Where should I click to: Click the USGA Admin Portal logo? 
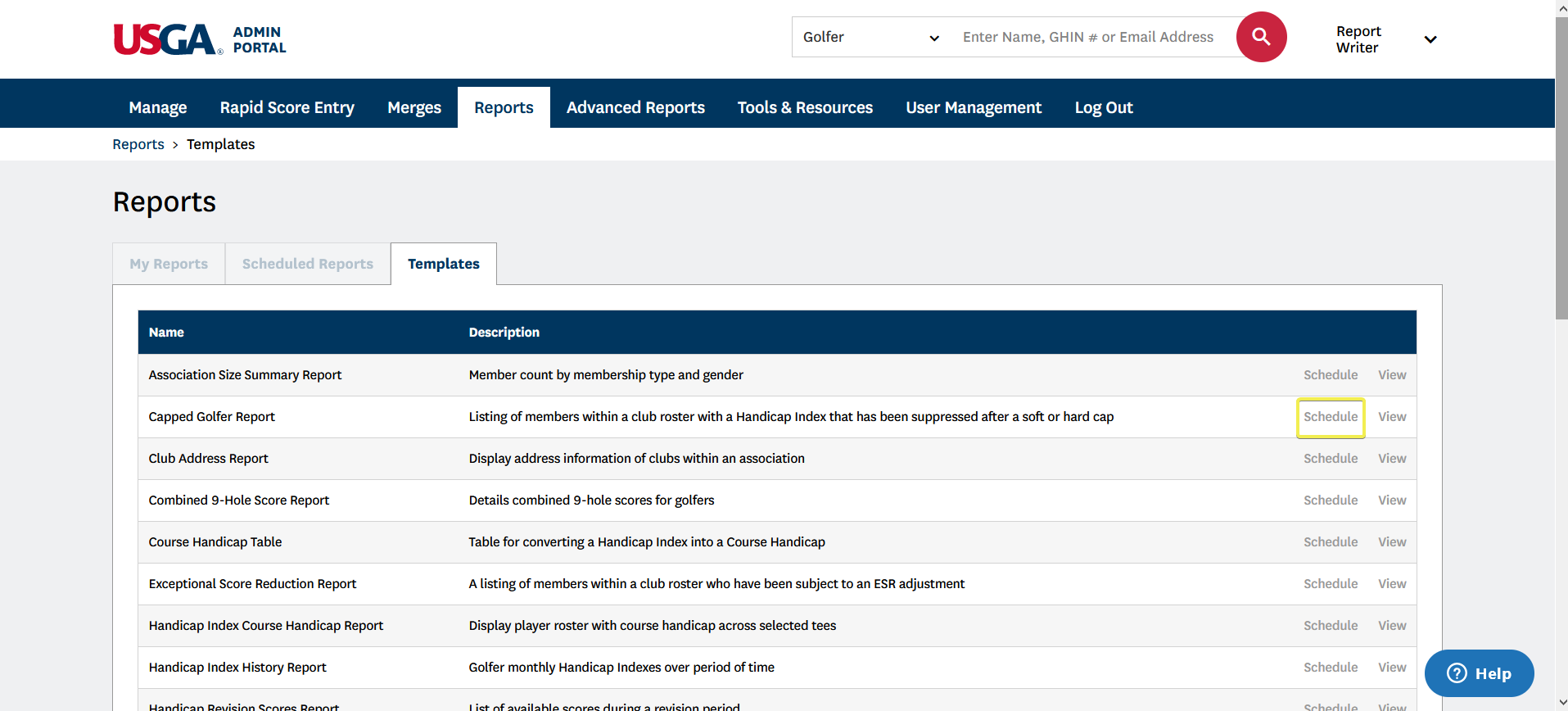coord(200,39)
